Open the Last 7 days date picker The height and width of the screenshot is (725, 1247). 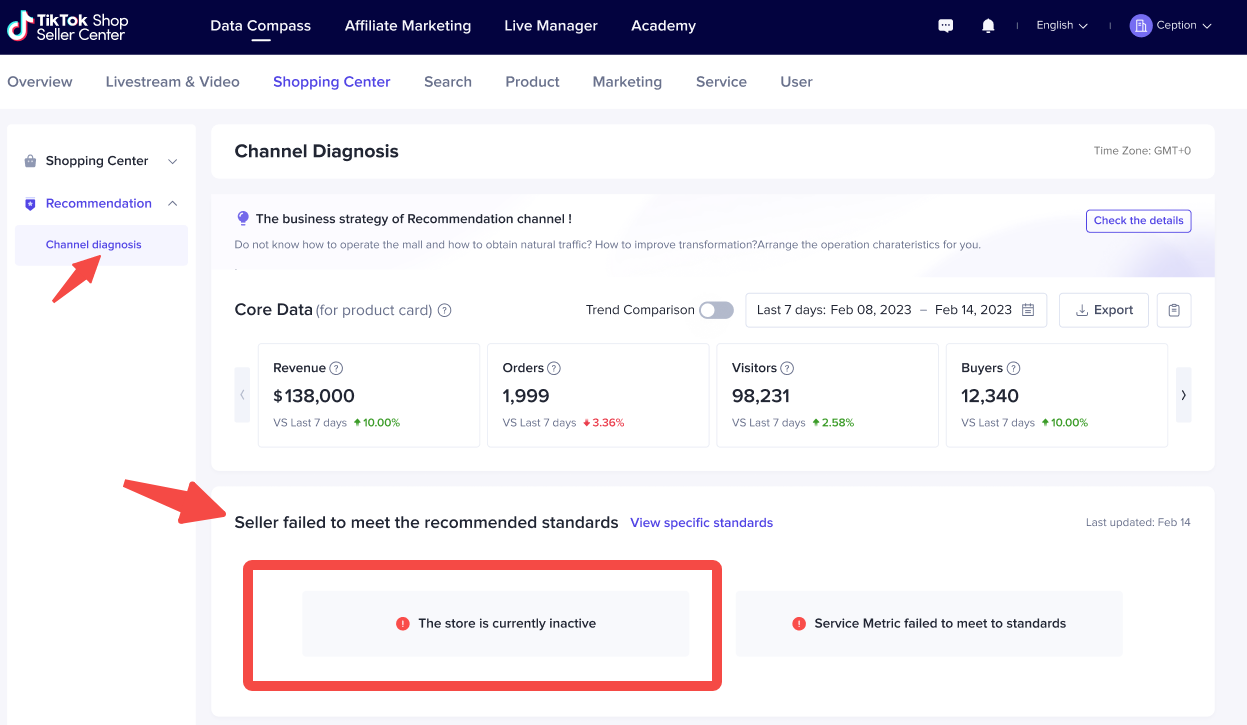pyautogui.click(x=895, y=310)
